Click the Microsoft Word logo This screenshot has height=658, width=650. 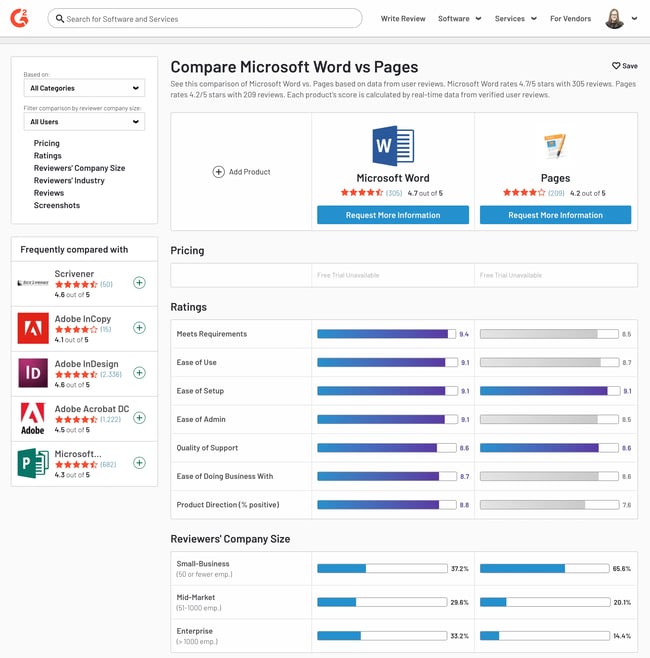pos(393,146)
